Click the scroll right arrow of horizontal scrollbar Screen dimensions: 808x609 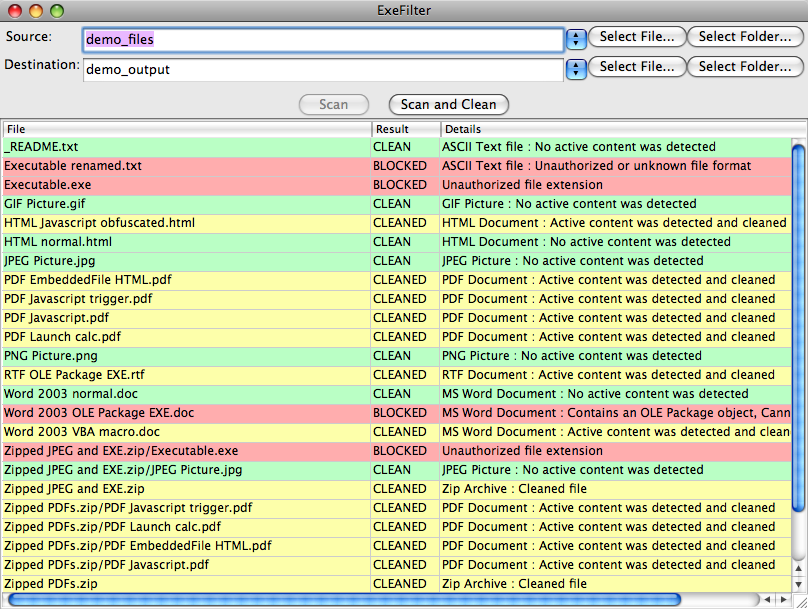coord(784,600)
